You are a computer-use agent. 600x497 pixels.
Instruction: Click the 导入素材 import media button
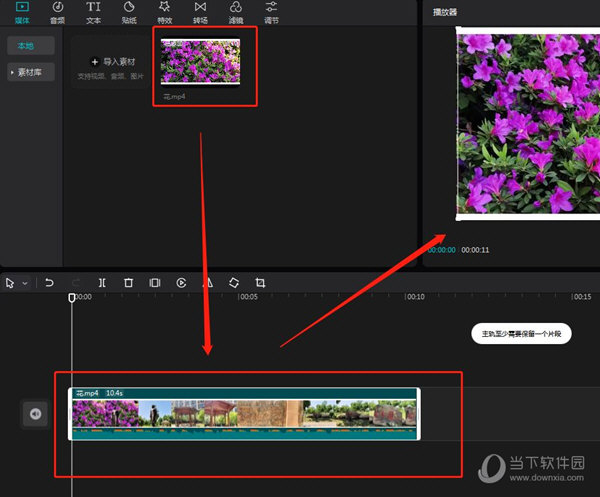pos(113,62)
